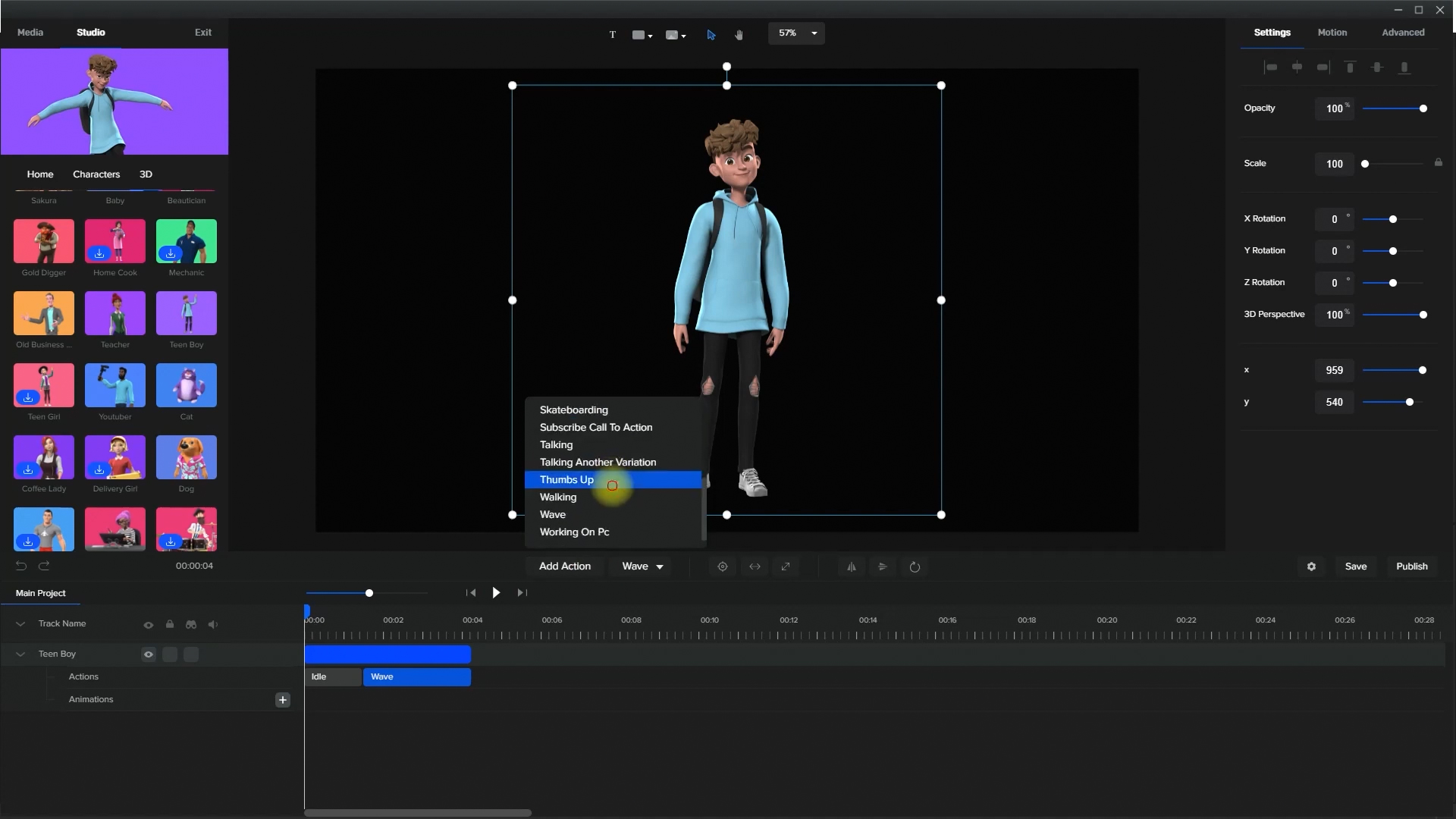Choose Thumbs Up from action list
This screenshot has height=819, width=1456.
[x=613, y=480]
